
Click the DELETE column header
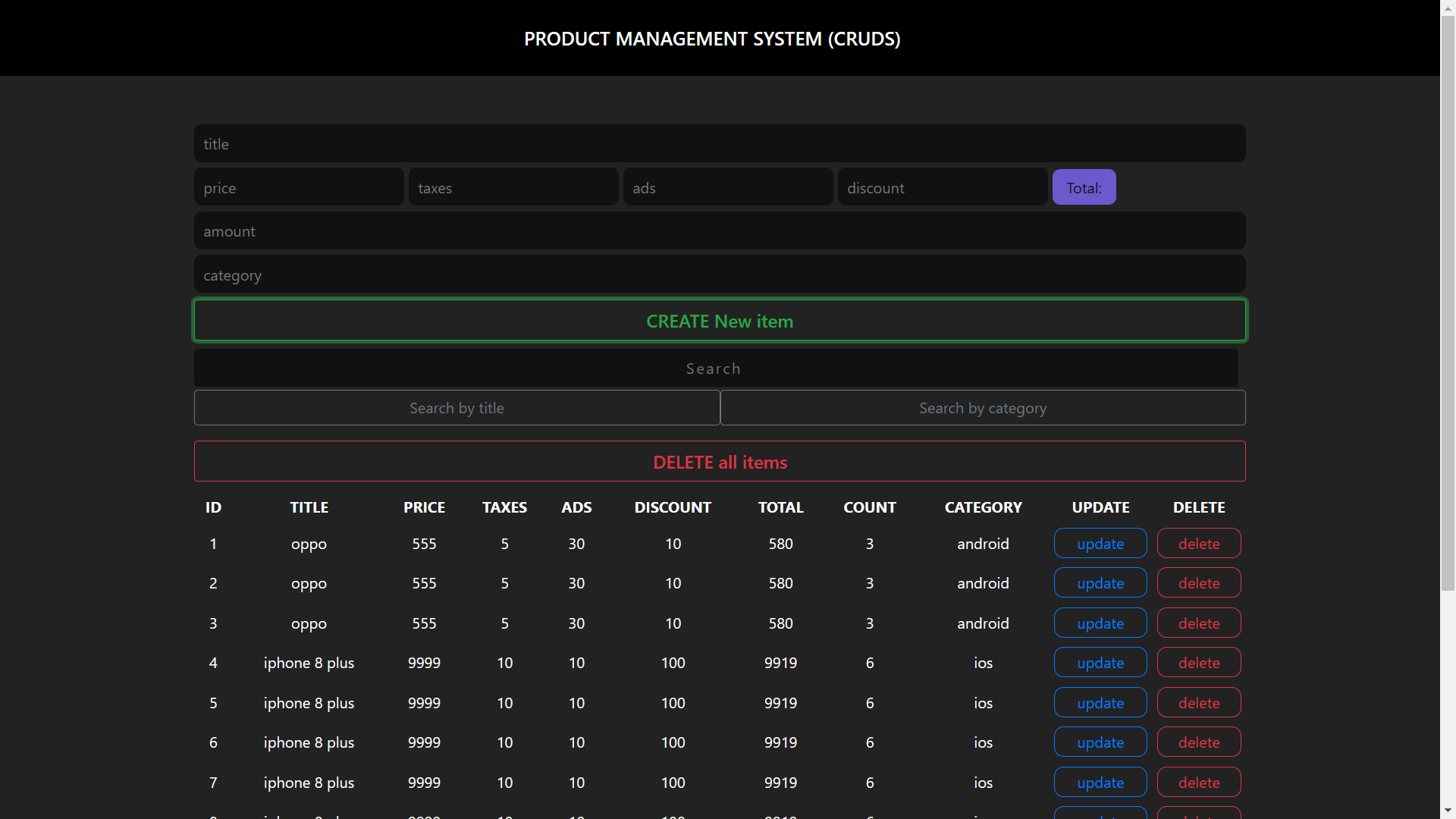pos(1199,507)
